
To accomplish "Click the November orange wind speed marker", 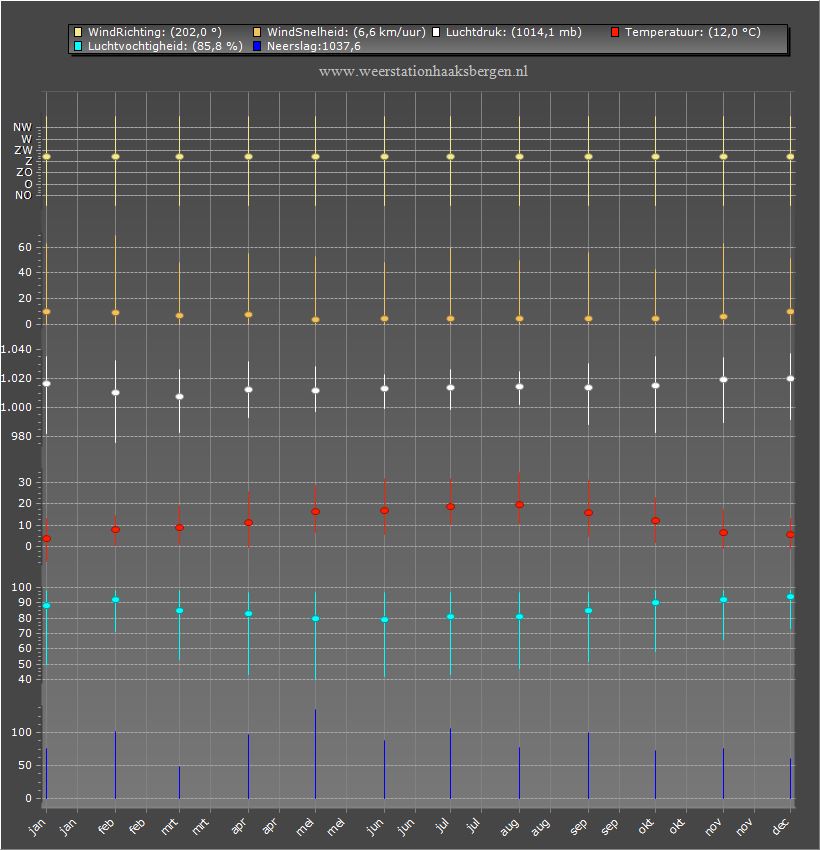I will coord(723,317).
